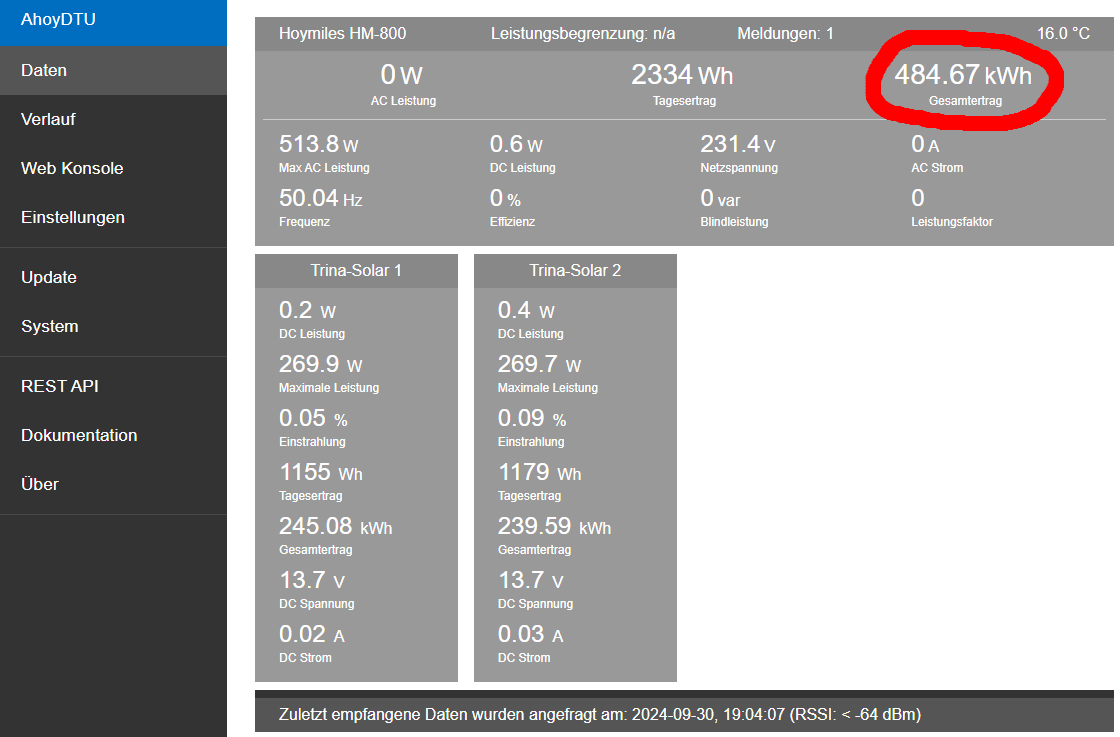Click the Meldungen: 1 alert indicator
1120x737 pixels.
click(785, 34)
